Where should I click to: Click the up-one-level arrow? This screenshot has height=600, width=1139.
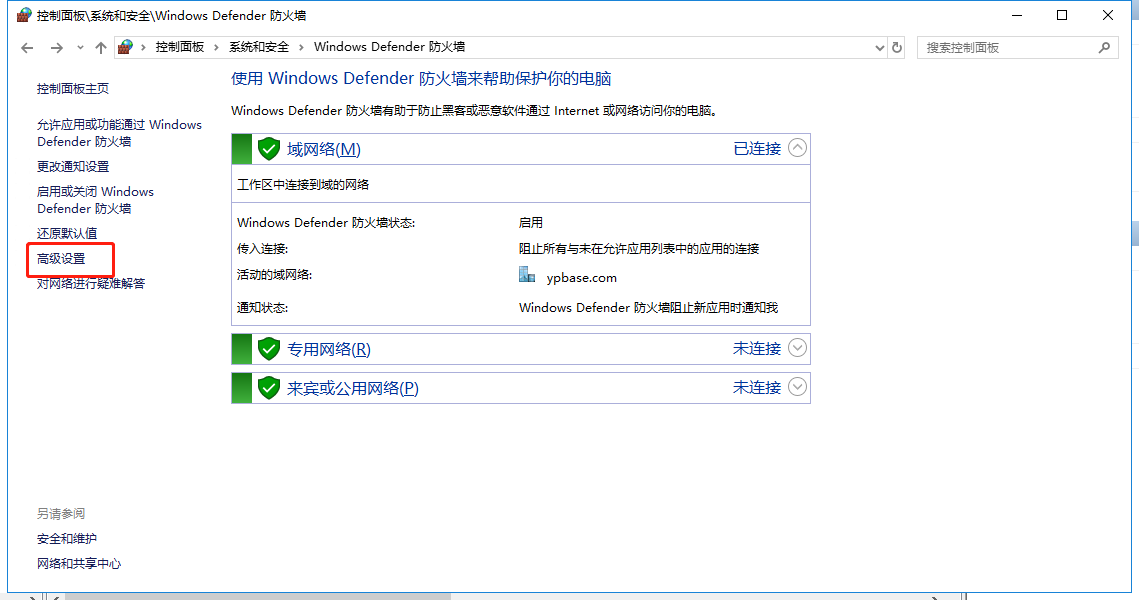[100, 48]
